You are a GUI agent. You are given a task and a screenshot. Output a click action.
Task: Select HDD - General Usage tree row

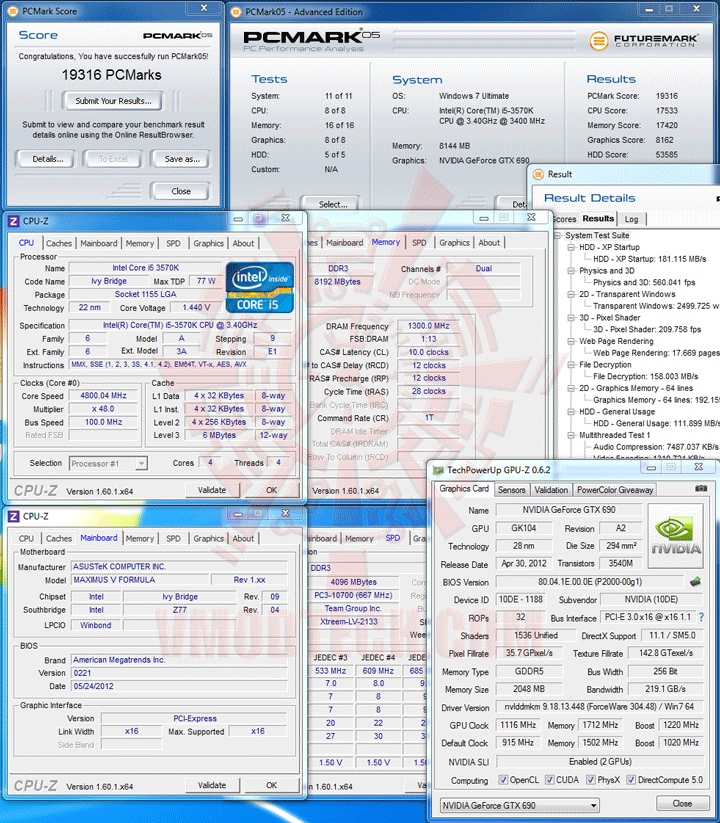click(x=617, y=412)
